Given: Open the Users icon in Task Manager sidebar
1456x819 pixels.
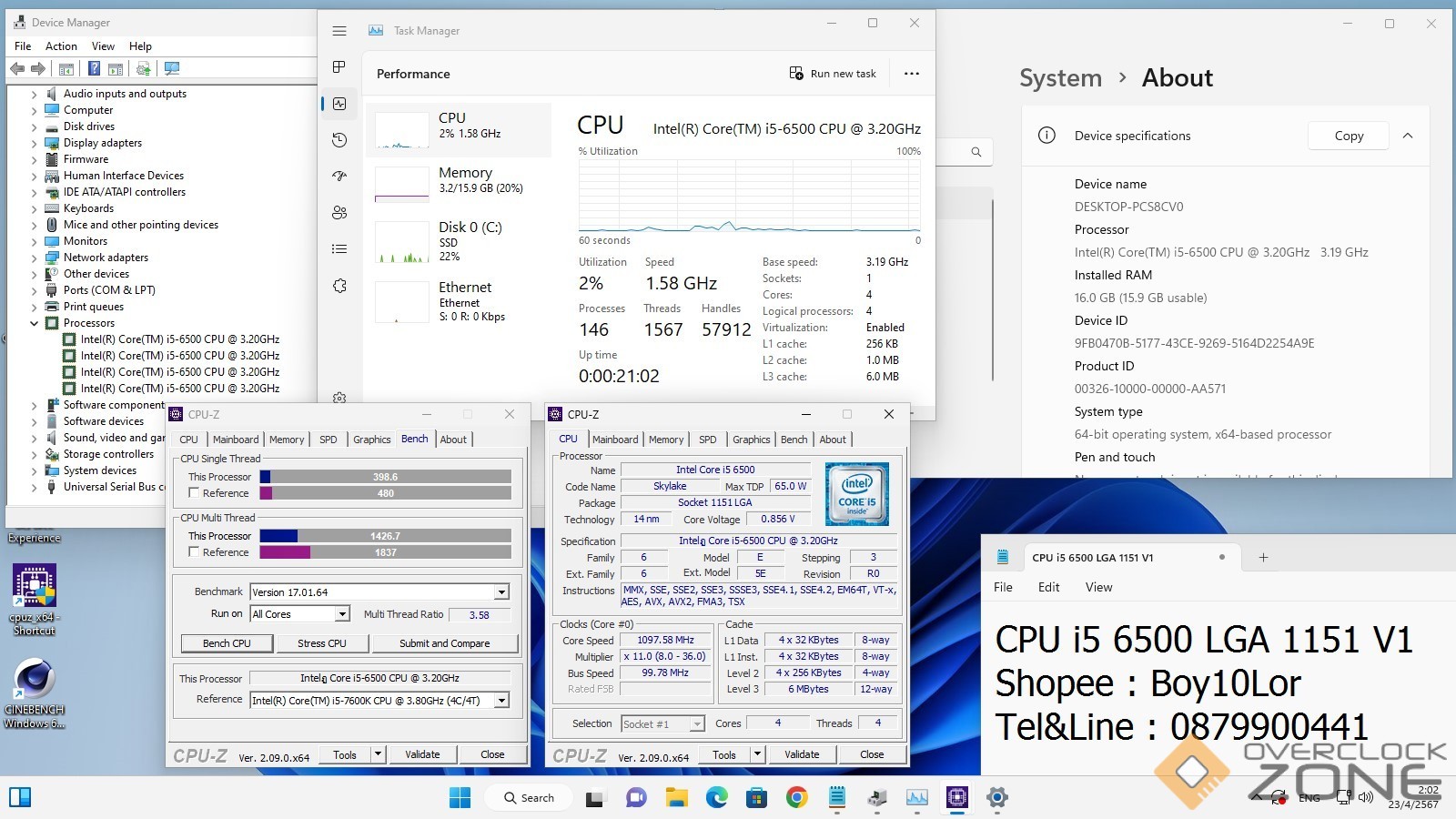Looking at the screenshot, I should tap(339, 212).
